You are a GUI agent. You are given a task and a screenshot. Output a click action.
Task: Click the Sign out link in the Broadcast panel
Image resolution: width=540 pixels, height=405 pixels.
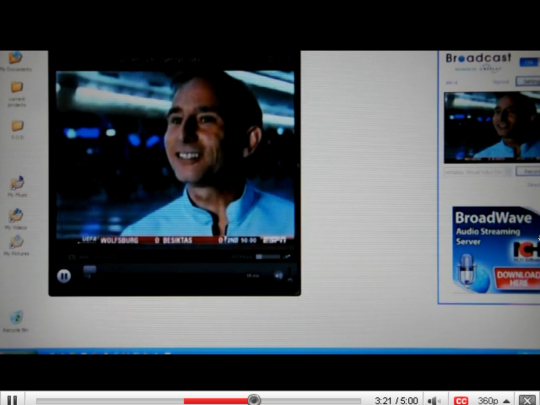(501, 82)
